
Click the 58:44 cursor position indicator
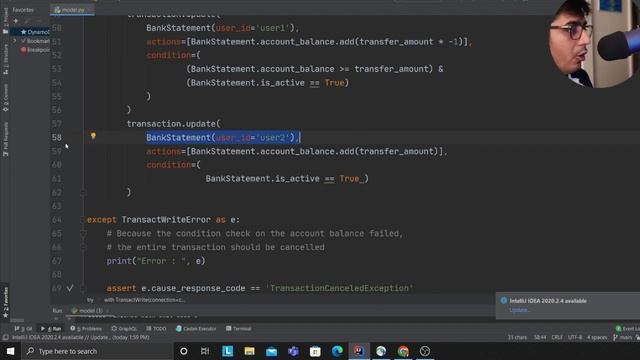(x=540, y=338)
